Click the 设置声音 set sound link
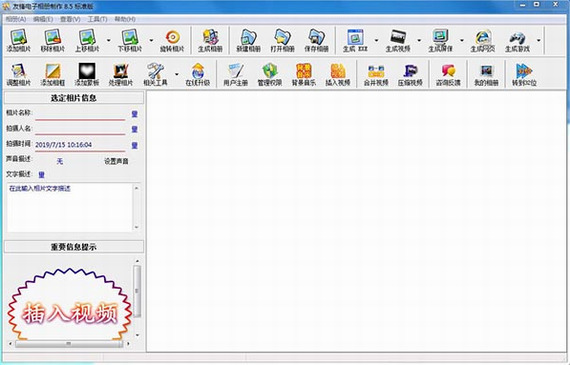Viewport: 570px width, 365px height. [x=116, y=161]
